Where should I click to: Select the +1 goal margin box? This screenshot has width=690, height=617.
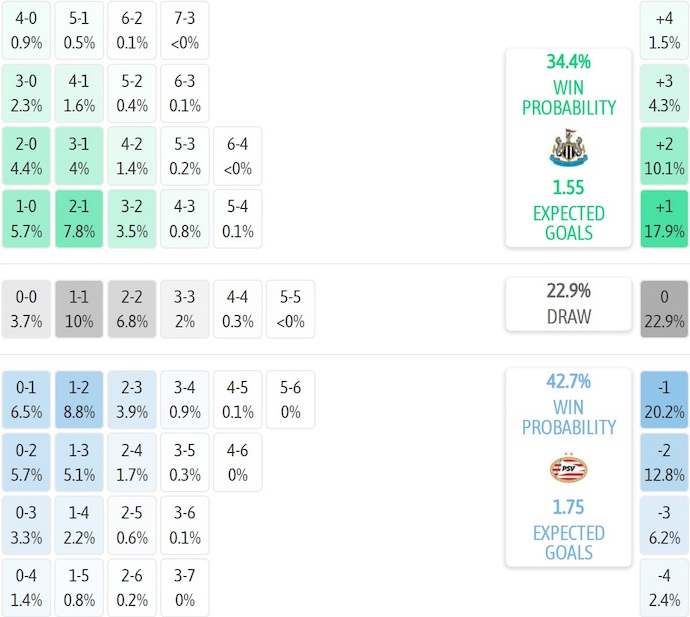point(664,219)
